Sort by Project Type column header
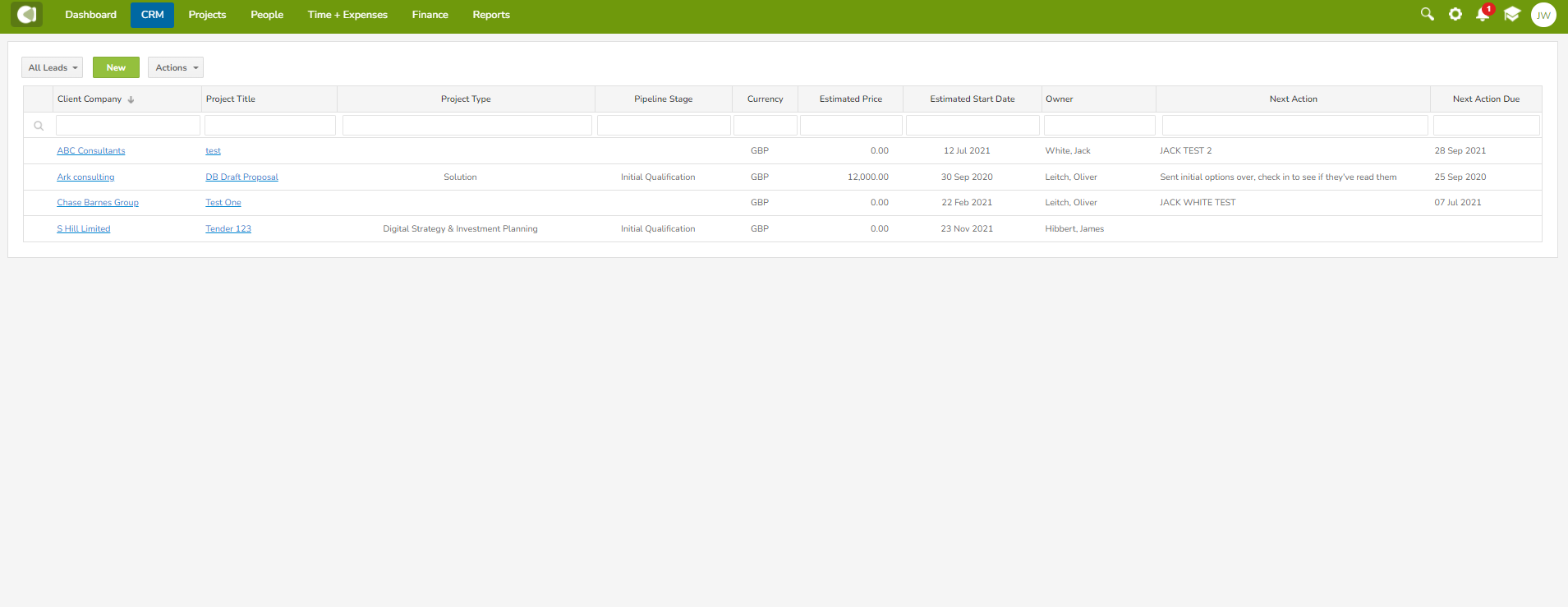This screenshot has width=1568, height=607. coord(466,99)
